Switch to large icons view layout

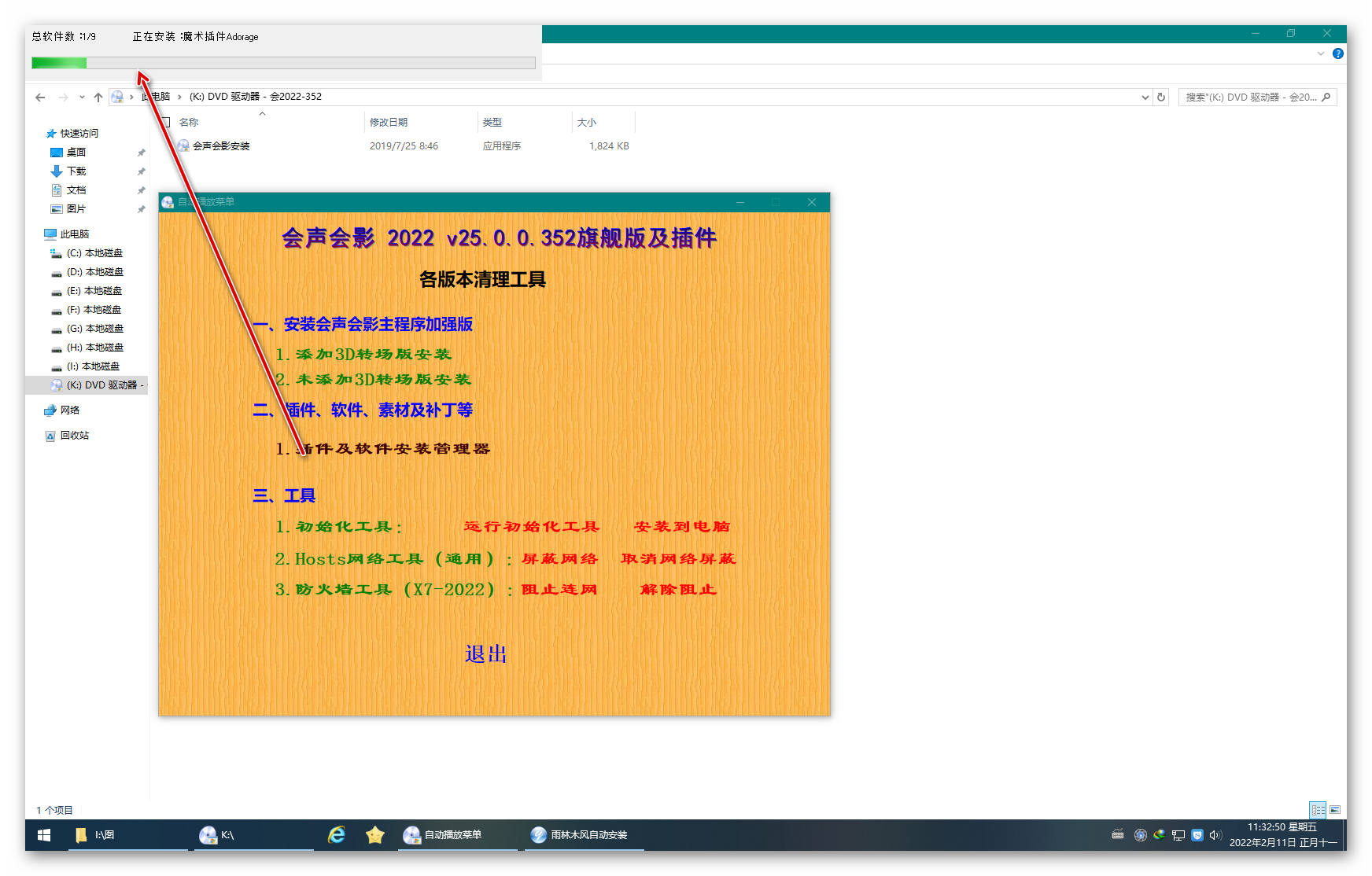click(1335, 810)
